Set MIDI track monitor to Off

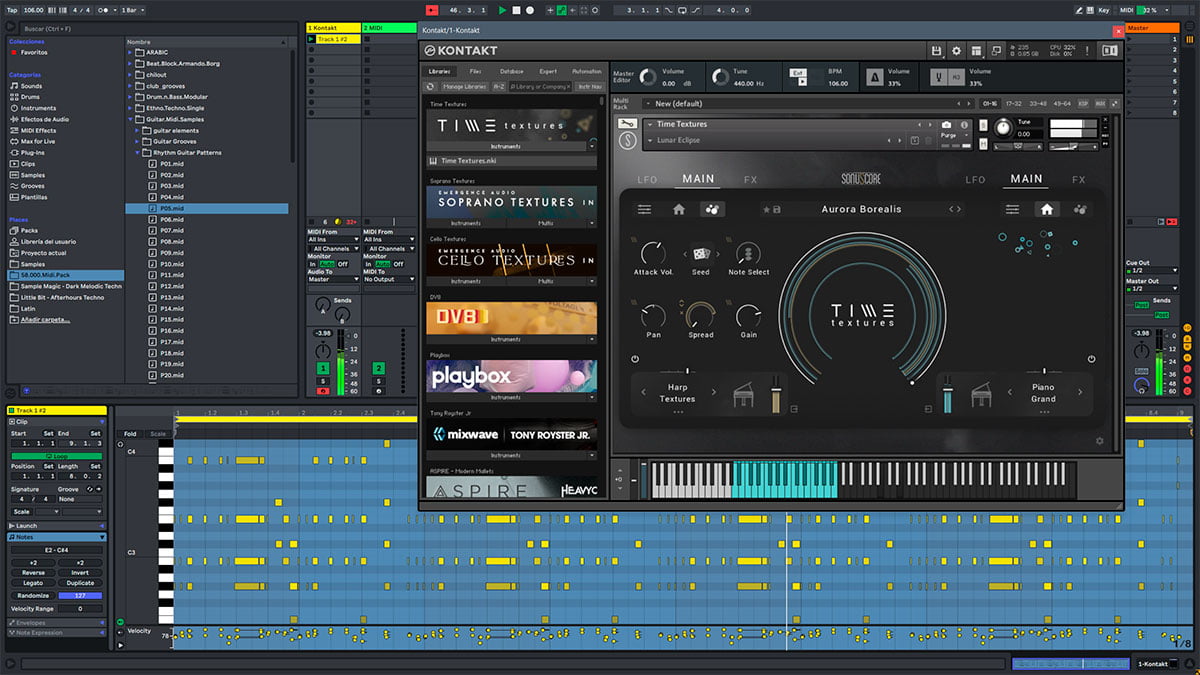click(x=398, y=264)
